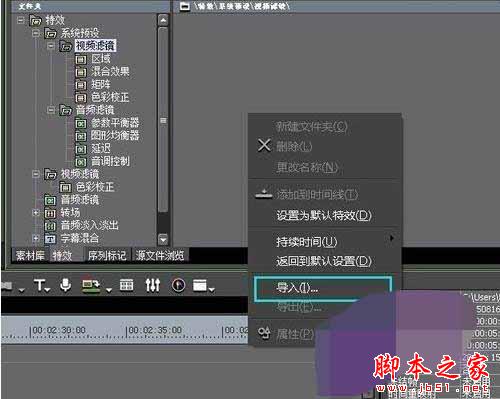The image size is (500, 399).
Task: Collapse the 视频滤镜 folder containing only 色彩校正
Action: point(36,174)
